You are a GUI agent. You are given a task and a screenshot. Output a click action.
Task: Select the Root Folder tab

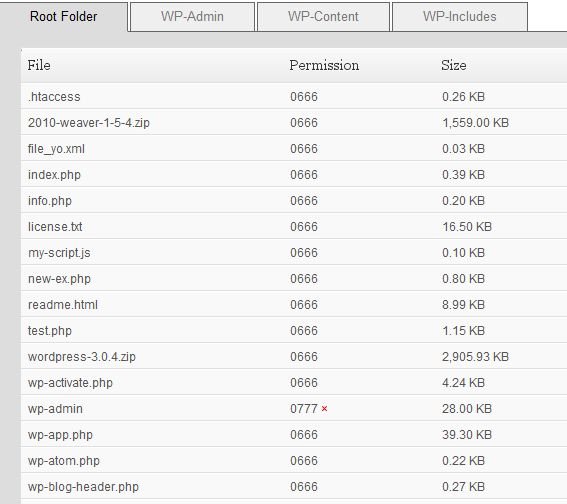click(x=64, y=17)
